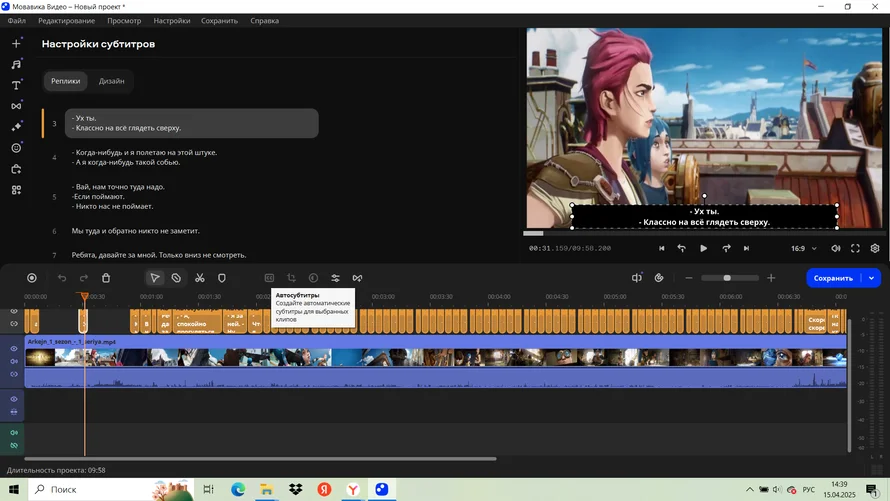890x501 pixels.
Task: Zoom out the timeline with minus
Action: click(689, 278)
